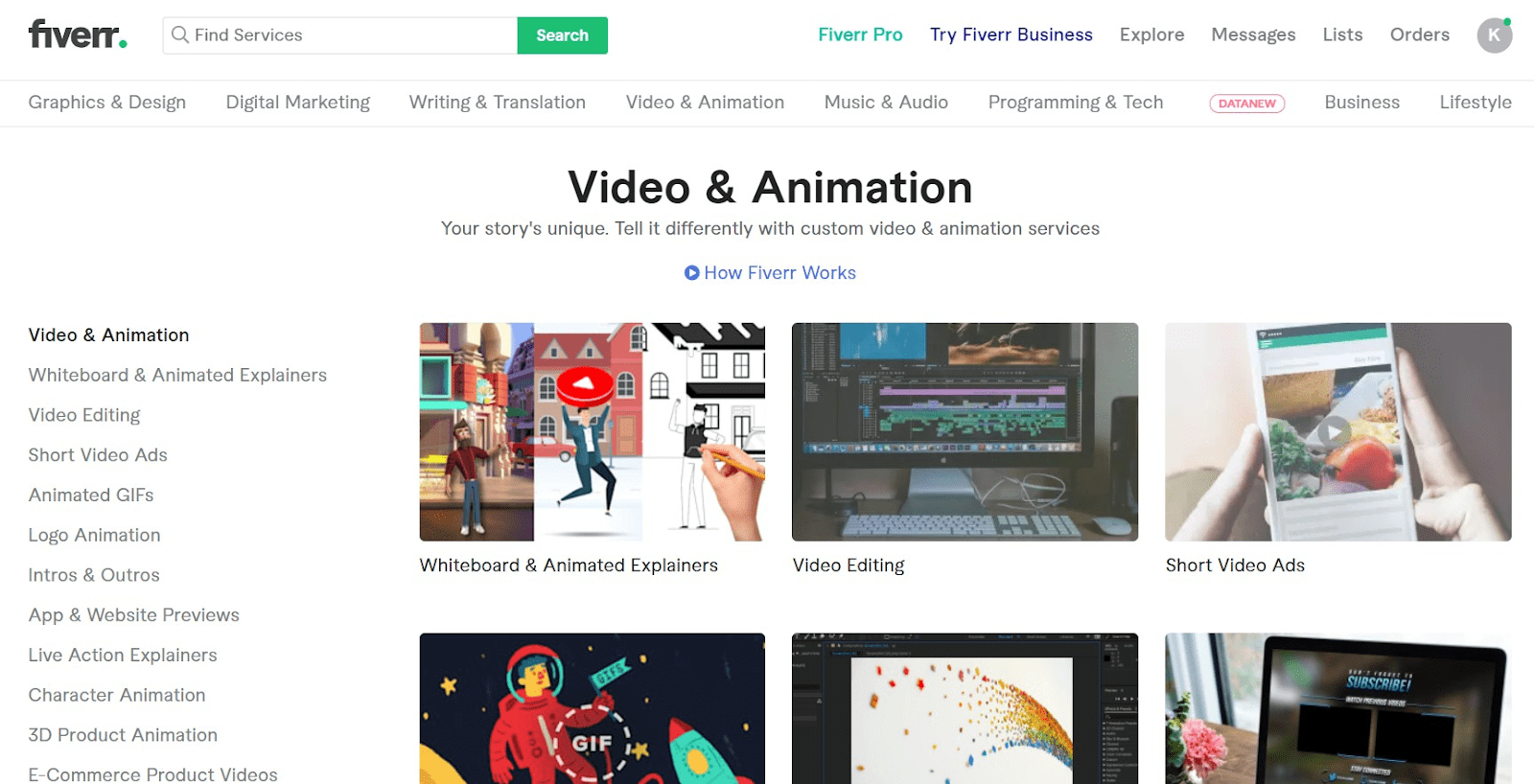1534x784 pixels.
Task: Focus the Find Services search field
Action: [340, 35]
